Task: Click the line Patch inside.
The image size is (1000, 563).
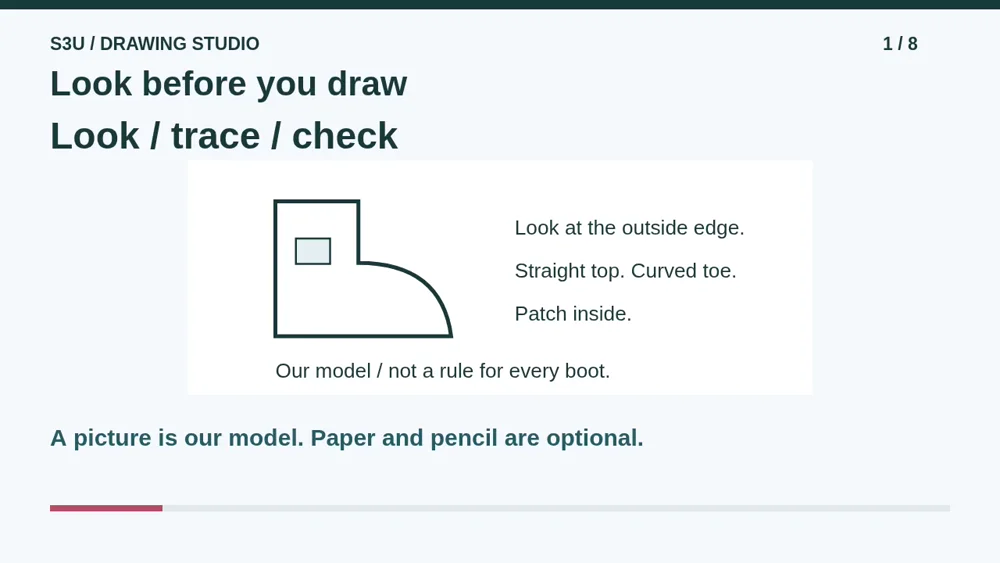Action: pyautogui.click(x=573, y=314)
